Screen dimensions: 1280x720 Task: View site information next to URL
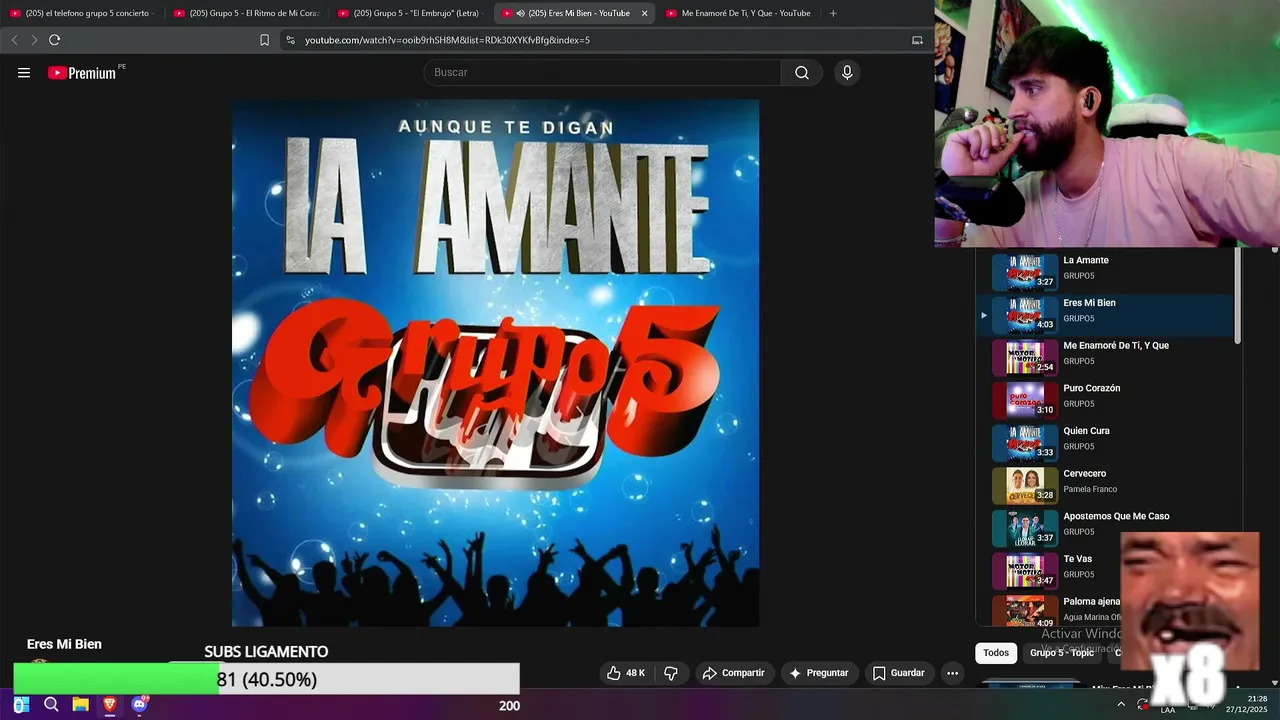290,40
